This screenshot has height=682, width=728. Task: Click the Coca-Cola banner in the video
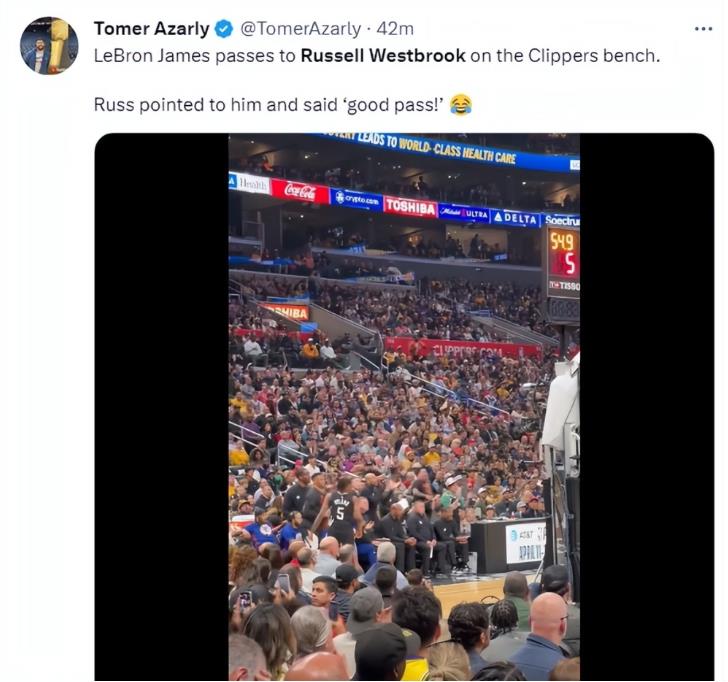[x=299, y=190]
